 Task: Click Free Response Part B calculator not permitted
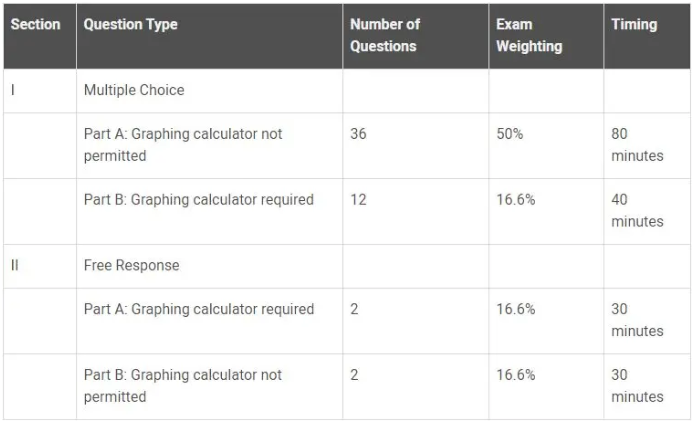(183, 386)
